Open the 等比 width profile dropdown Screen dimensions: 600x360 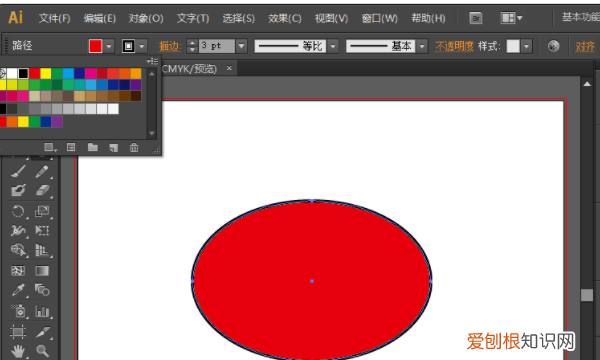(333, 46)
